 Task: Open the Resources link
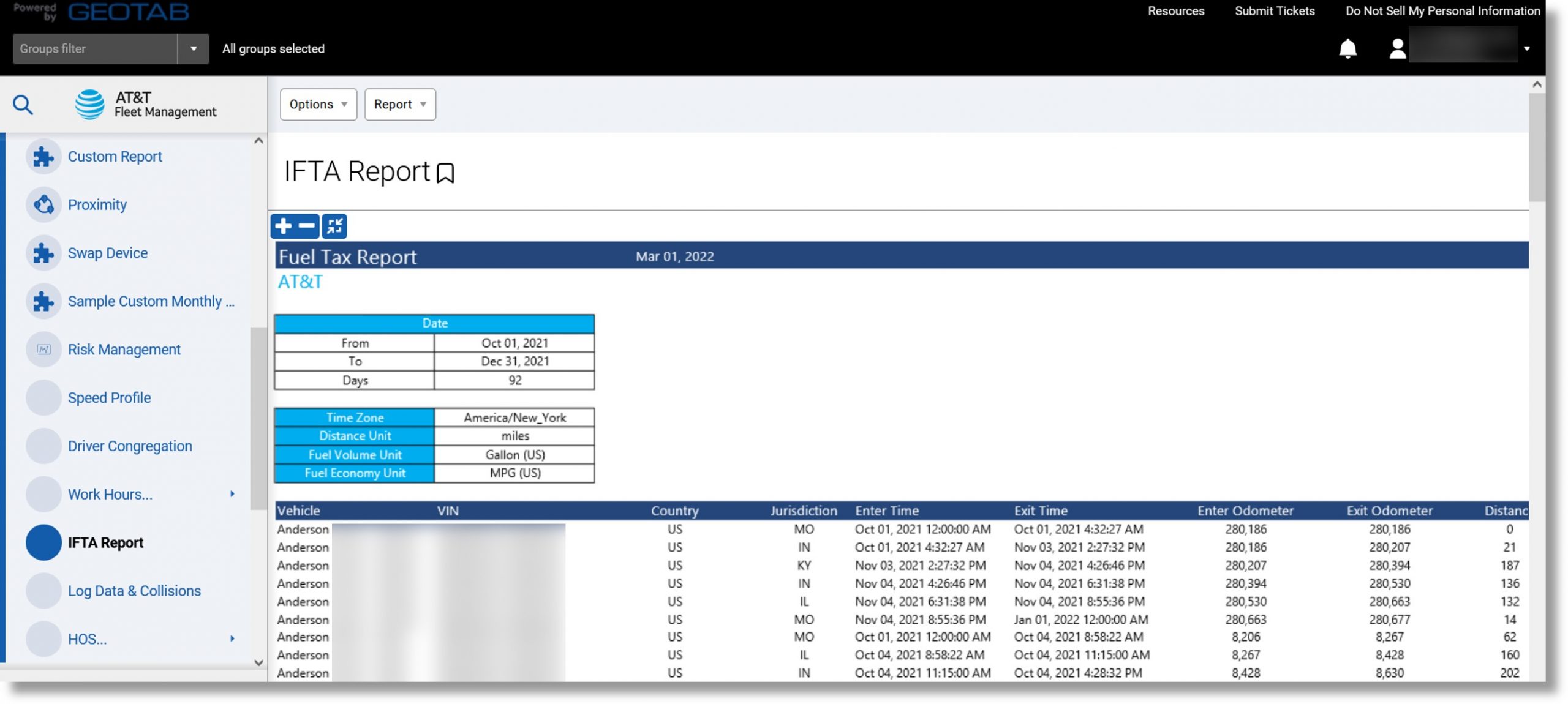coord(1175,11)
